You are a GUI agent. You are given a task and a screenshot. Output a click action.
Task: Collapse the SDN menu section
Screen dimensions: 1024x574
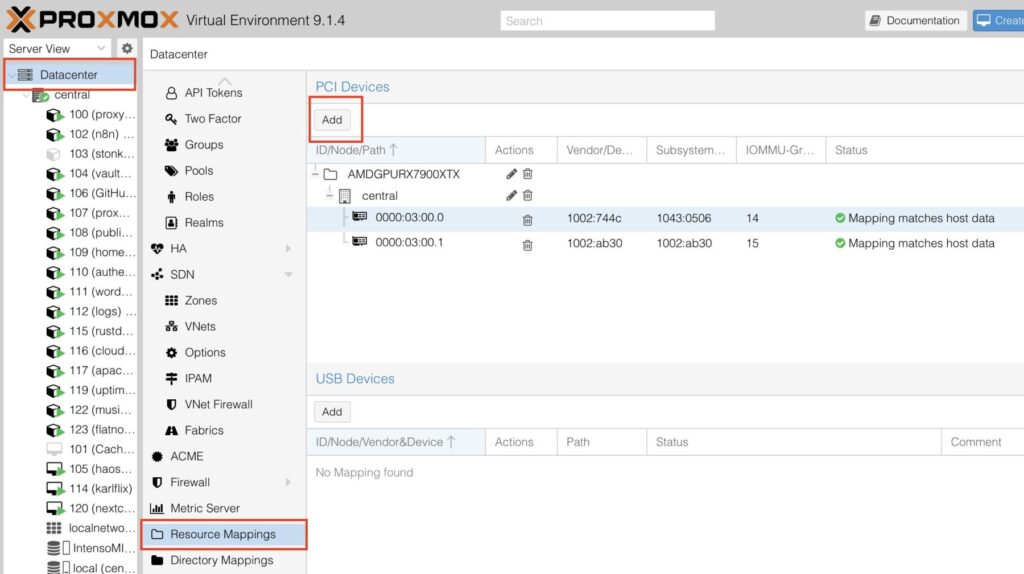[x=288, y=275]
